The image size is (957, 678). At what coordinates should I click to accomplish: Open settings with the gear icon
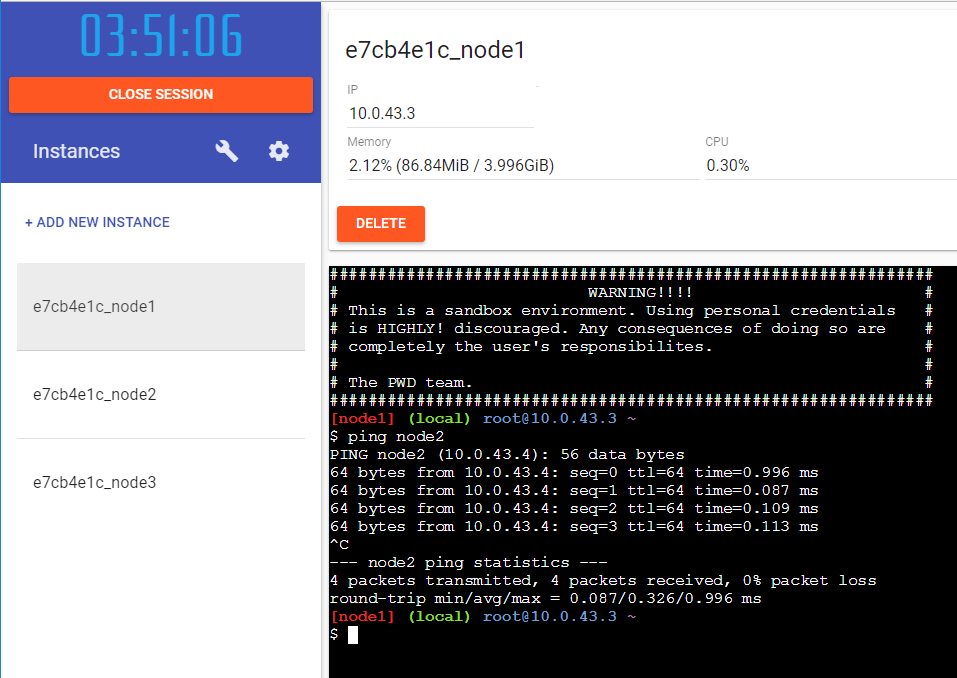point(279,151)
